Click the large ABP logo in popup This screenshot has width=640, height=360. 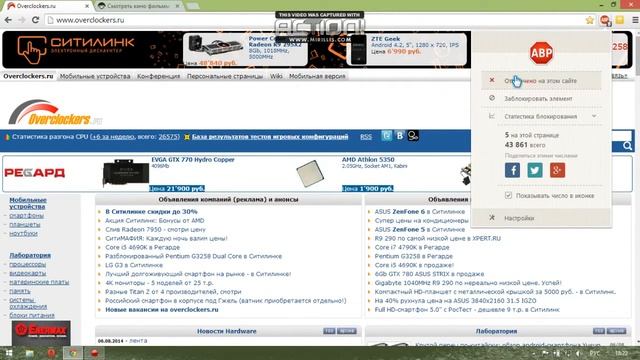[541, 53]
